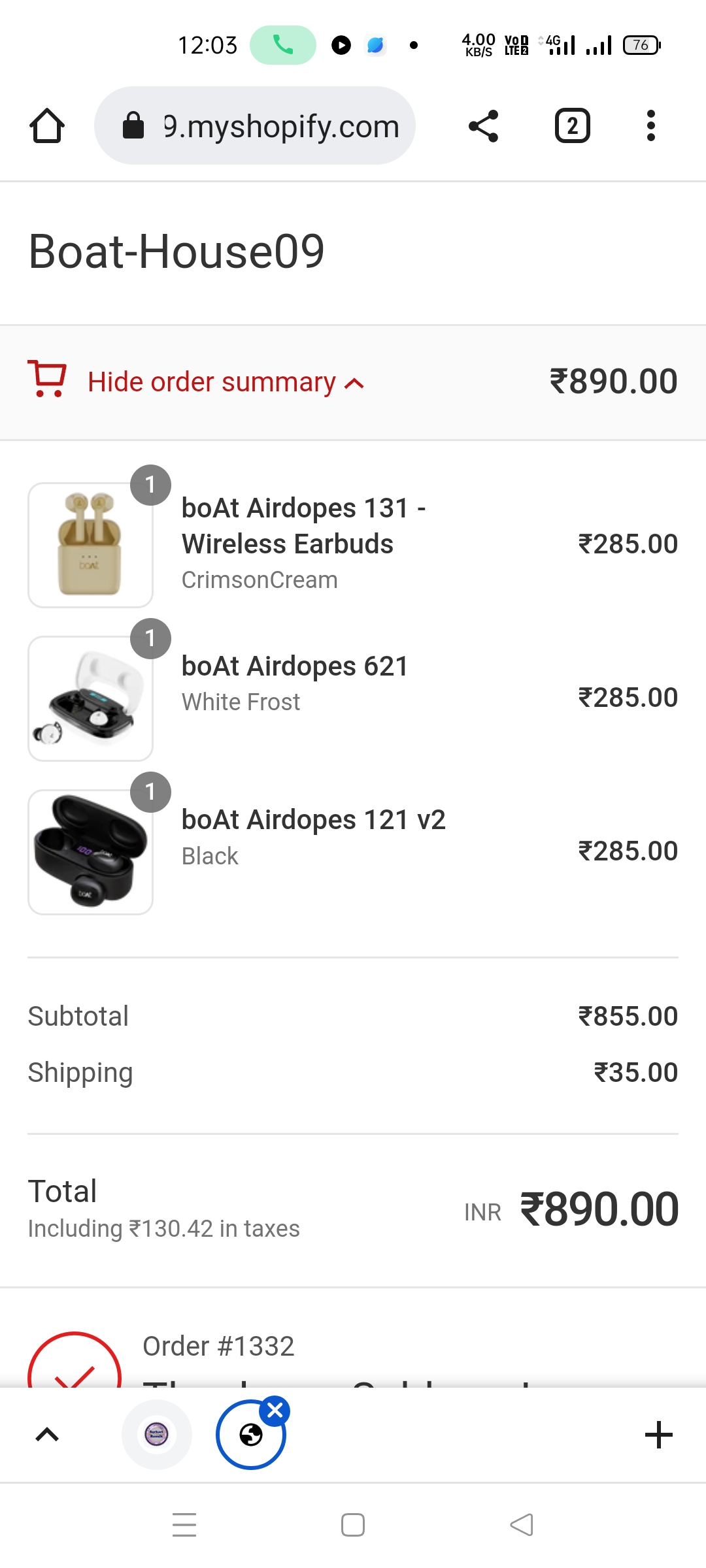Open the three-dot browser menu
The width and height of the screenshot is (706, 1568).
[x=650, y=125]
